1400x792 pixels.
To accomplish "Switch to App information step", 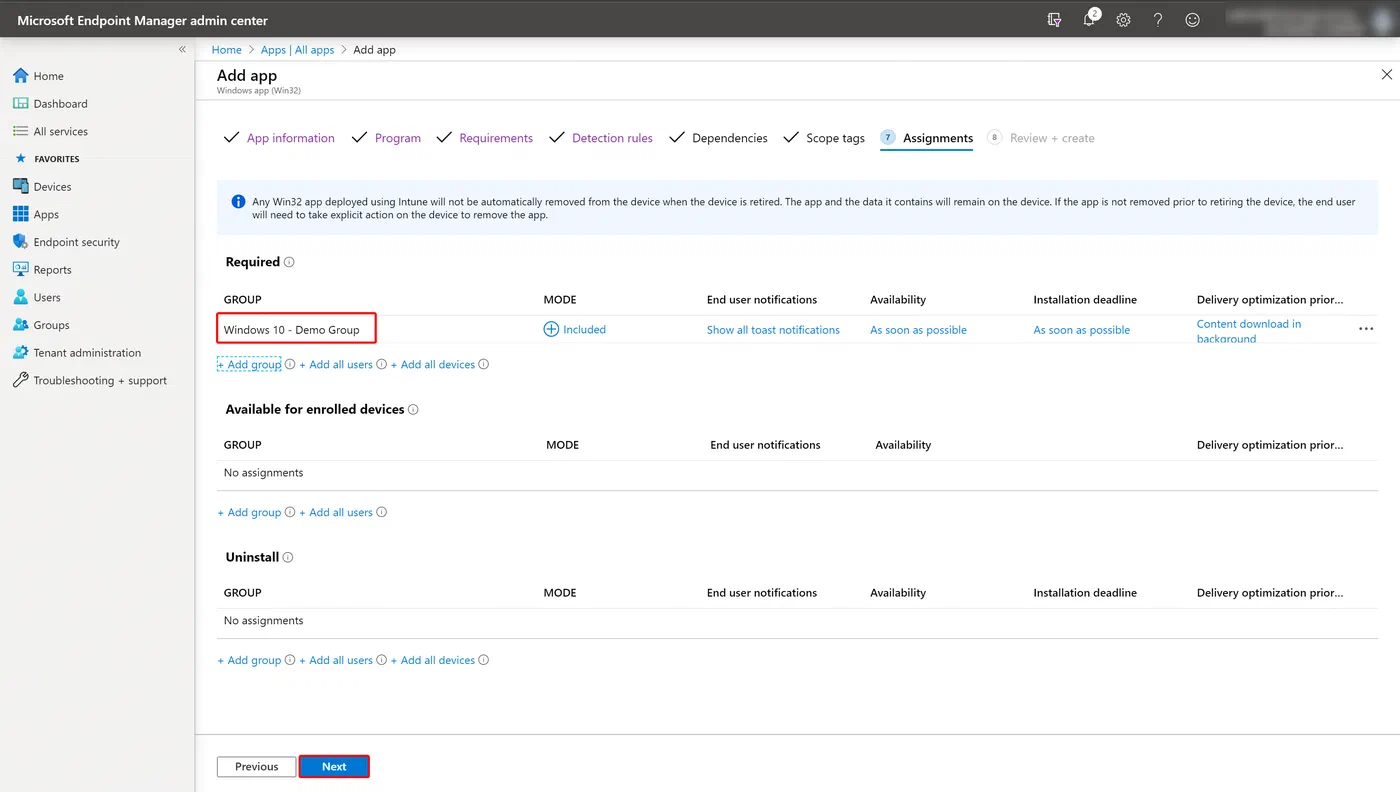I will [290, 138].
